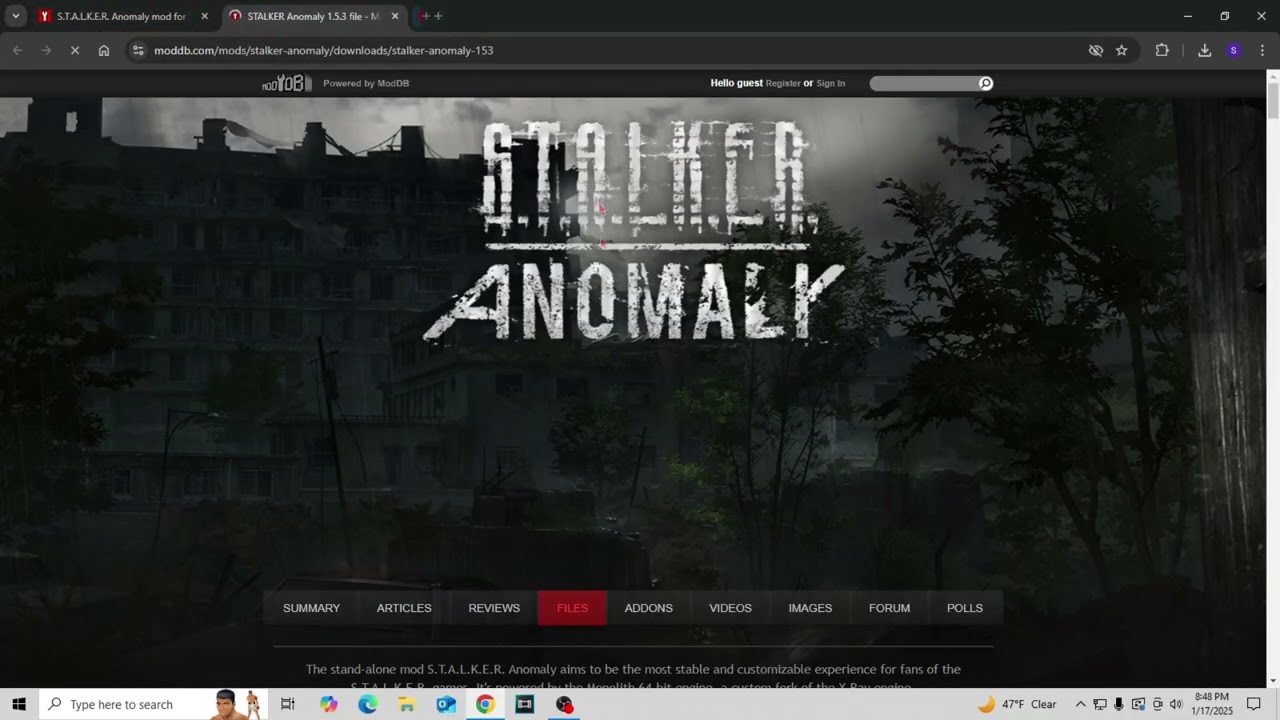
Task: Open the volume control in the tray
Action: pyautogui.click(x=1176, y=704)
